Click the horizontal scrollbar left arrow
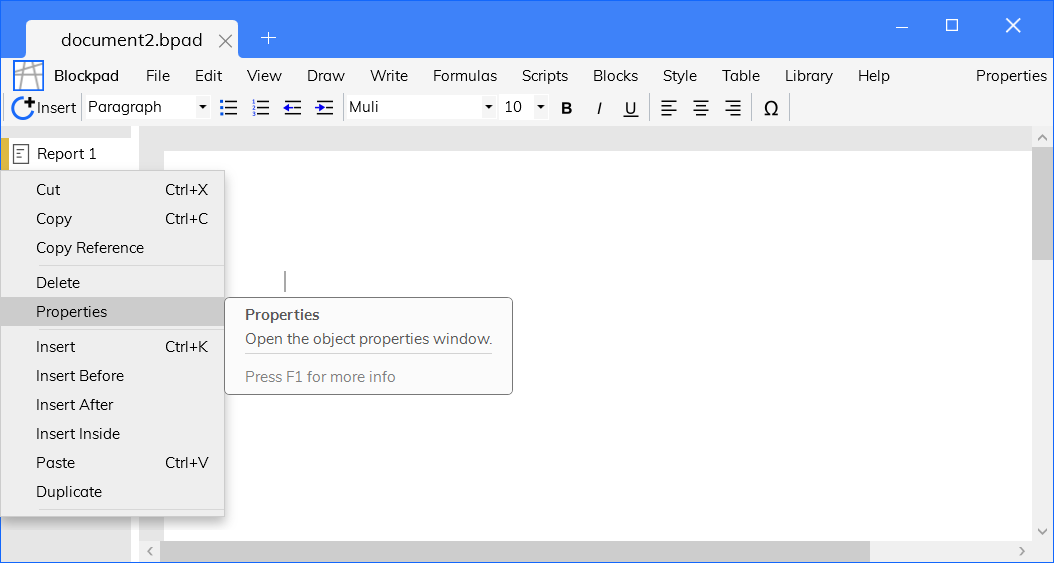 150,552
